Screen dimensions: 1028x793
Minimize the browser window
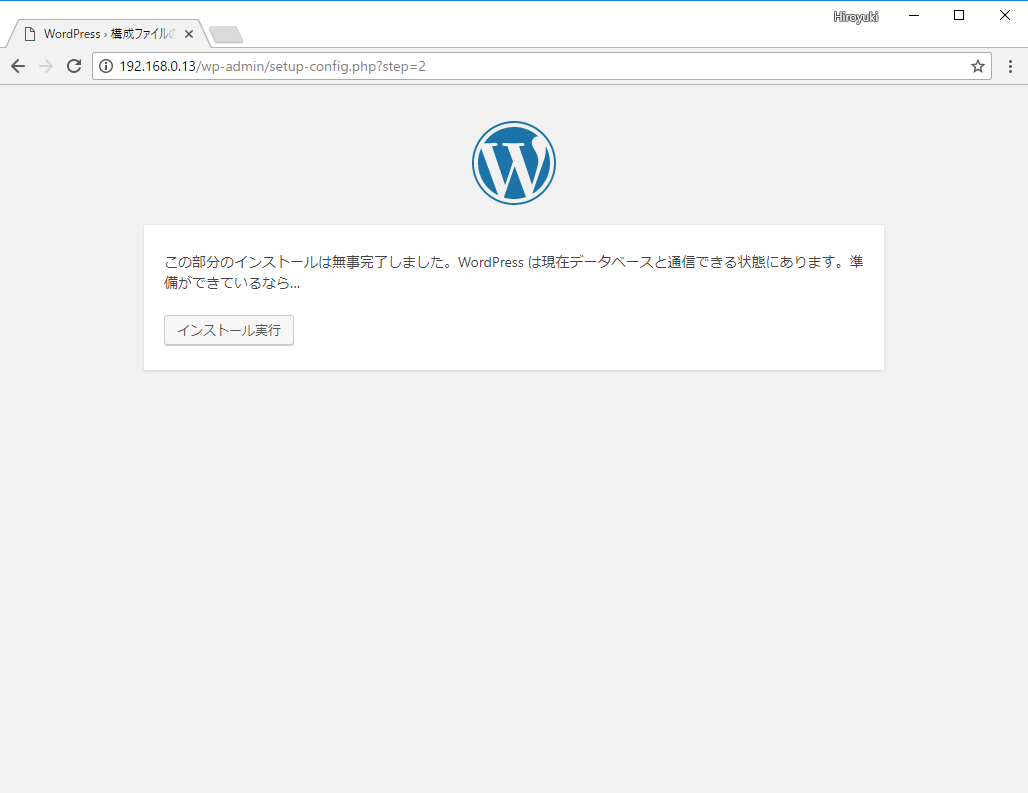click(x=914, y=15)
